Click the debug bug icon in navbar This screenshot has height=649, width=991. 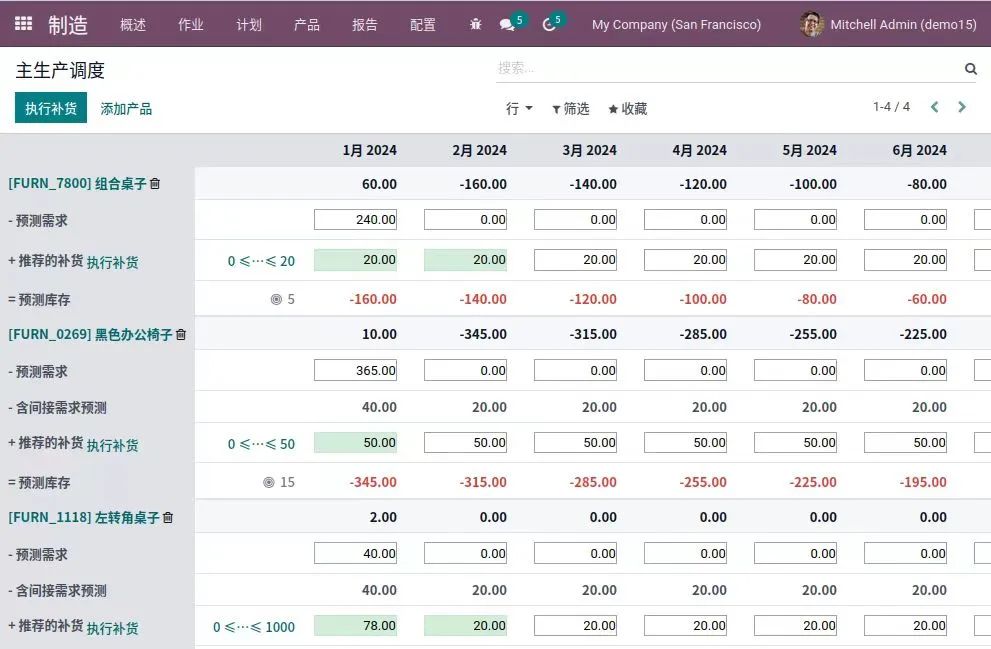click(x=475, y=25)
